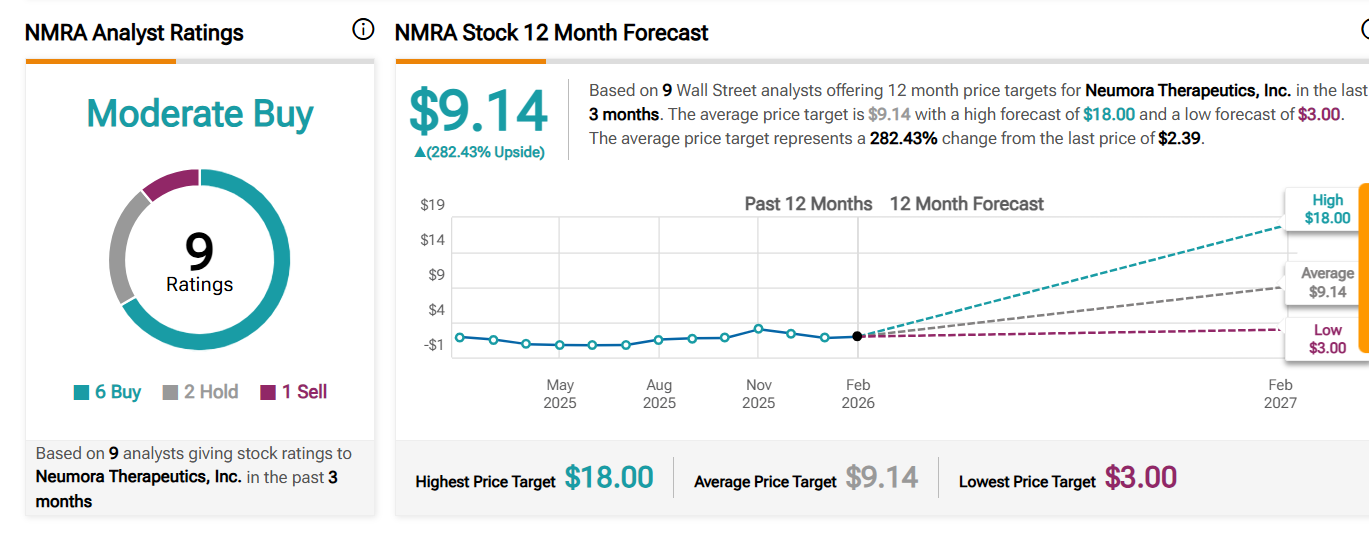Click the Highest Price Target $18.00 value

click(608, 478)
